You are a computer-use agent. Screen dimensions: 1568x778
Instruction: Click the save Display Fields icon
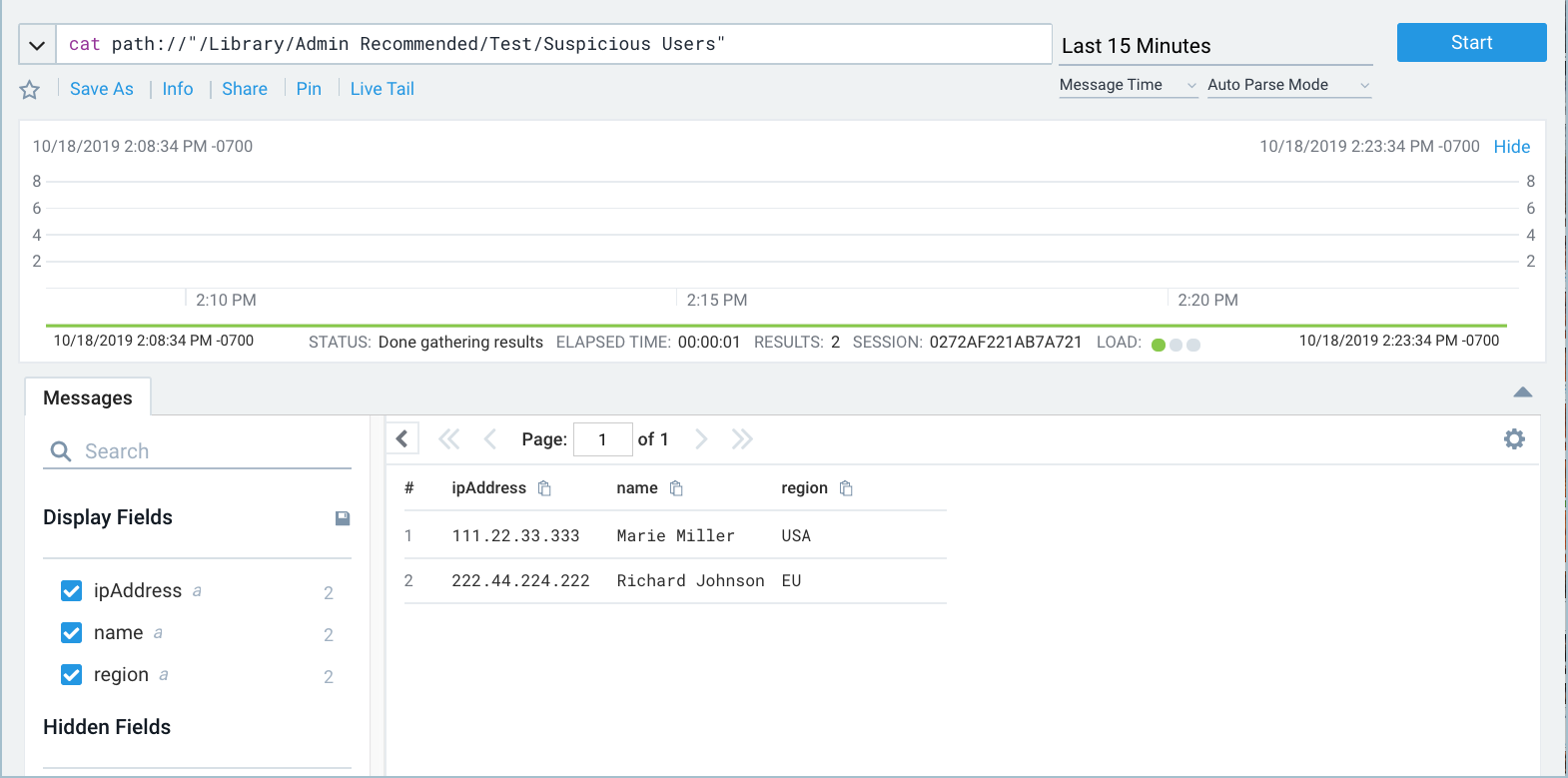(343, 518)
